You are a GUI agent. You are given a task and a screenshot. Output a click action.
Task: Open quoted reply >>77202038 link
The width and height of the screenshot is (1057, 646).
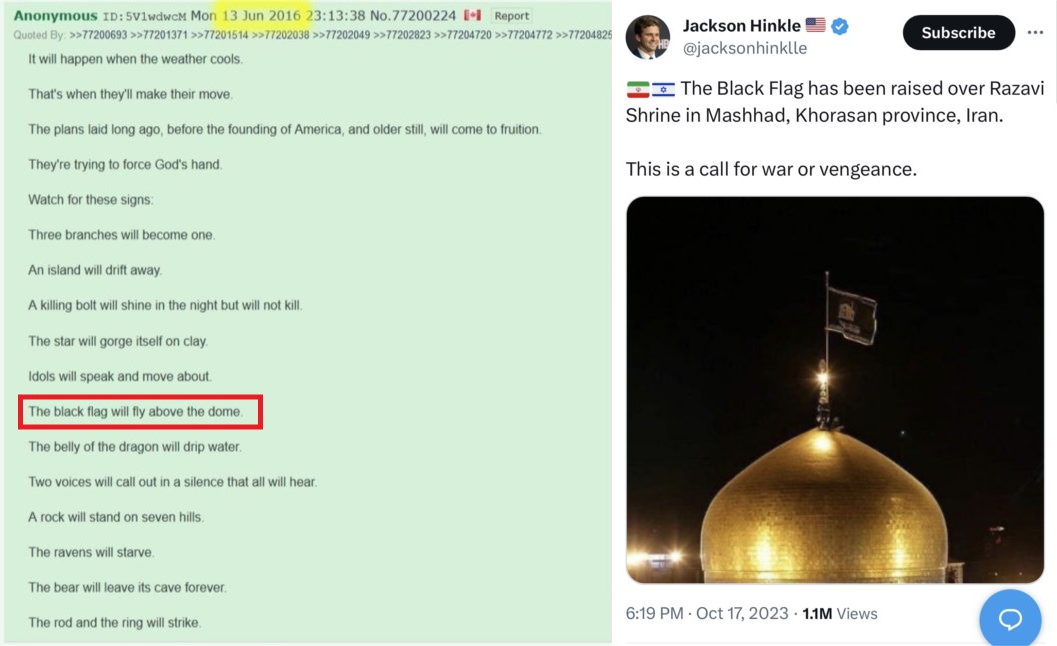click(x=281, y=35)
